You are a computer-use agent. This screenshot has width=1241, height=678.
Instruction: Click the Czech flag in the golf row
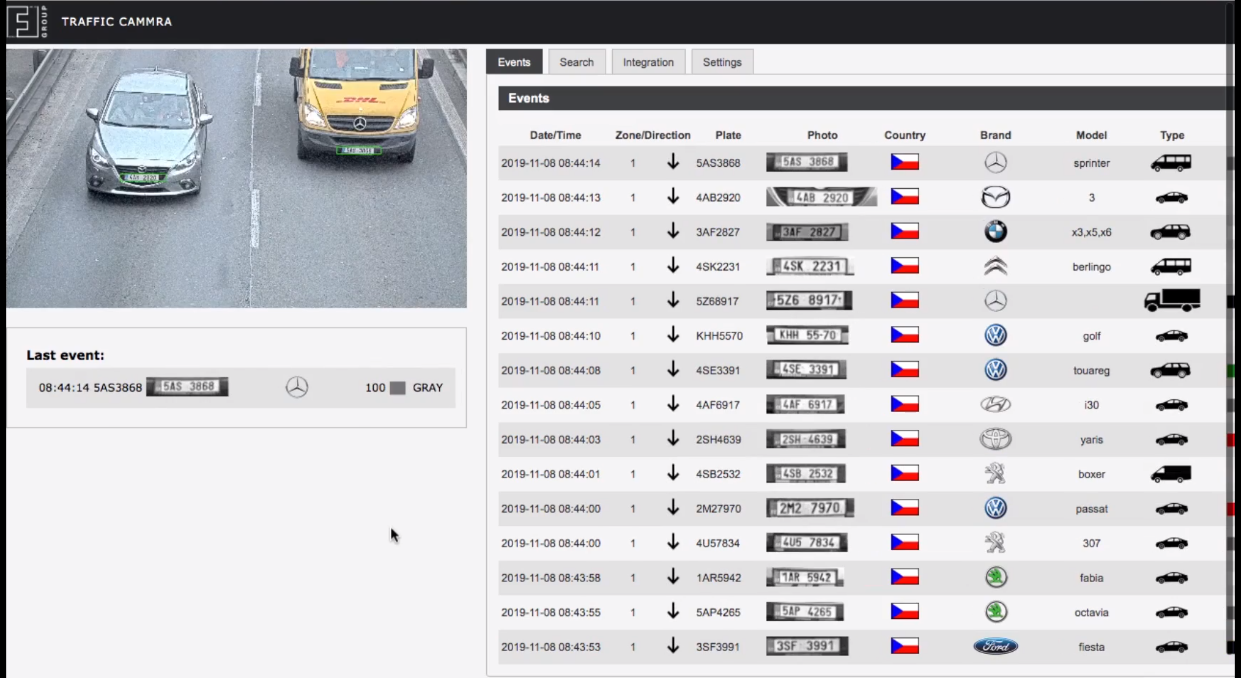click(905, 335)
